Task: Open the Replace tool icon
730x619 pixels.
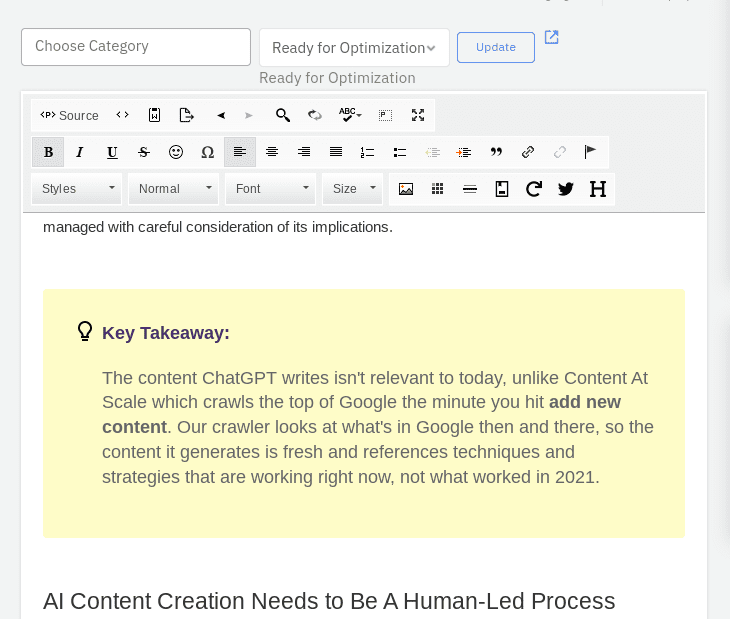Action: [315, 115]
